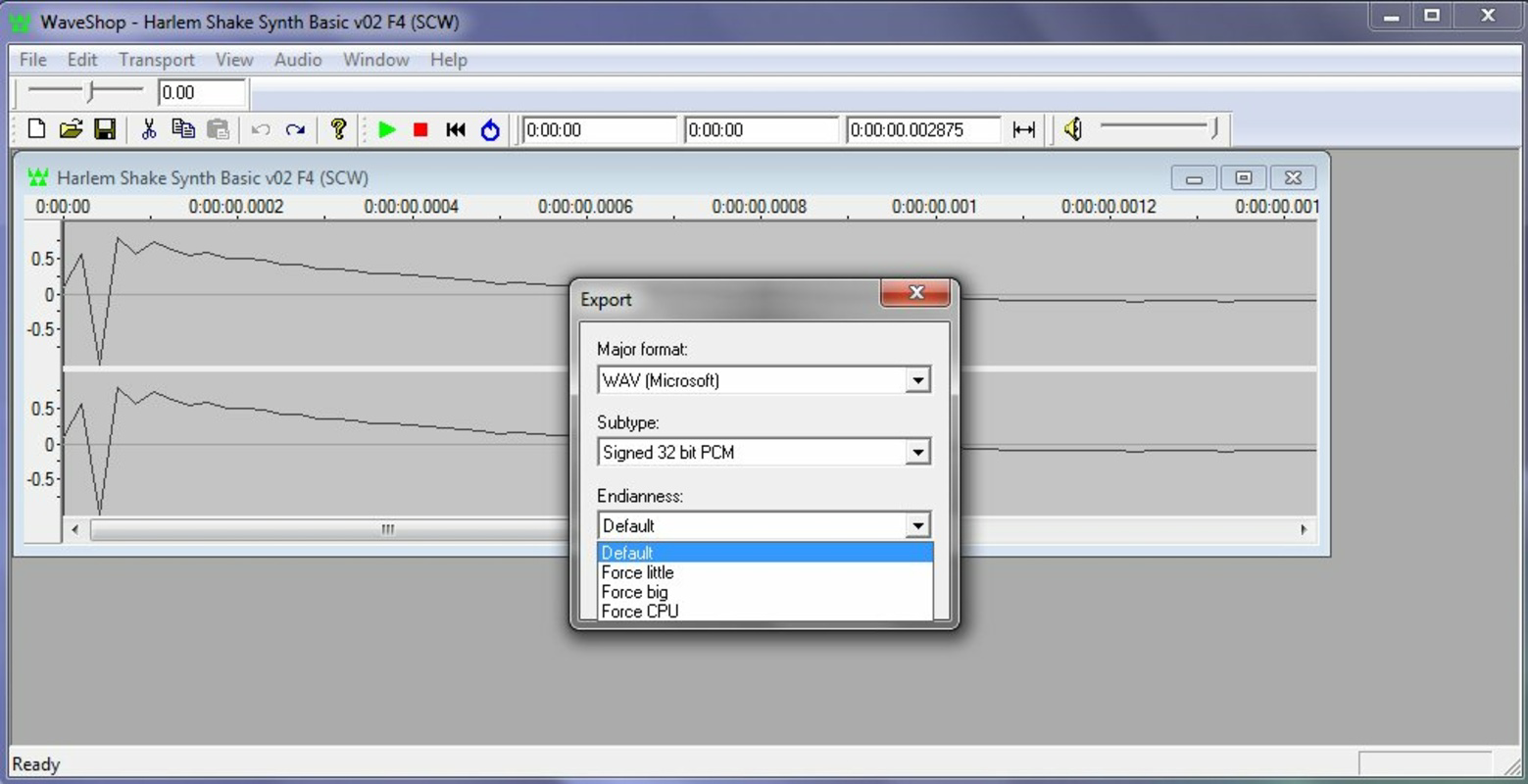Open the File menu

pyautogui.click(x=32, y=60)
